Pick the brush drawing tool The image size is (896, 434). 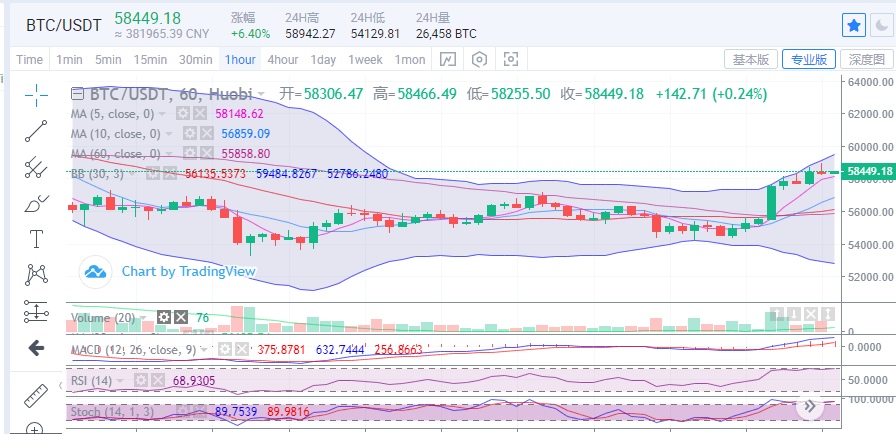pos(37,203)
